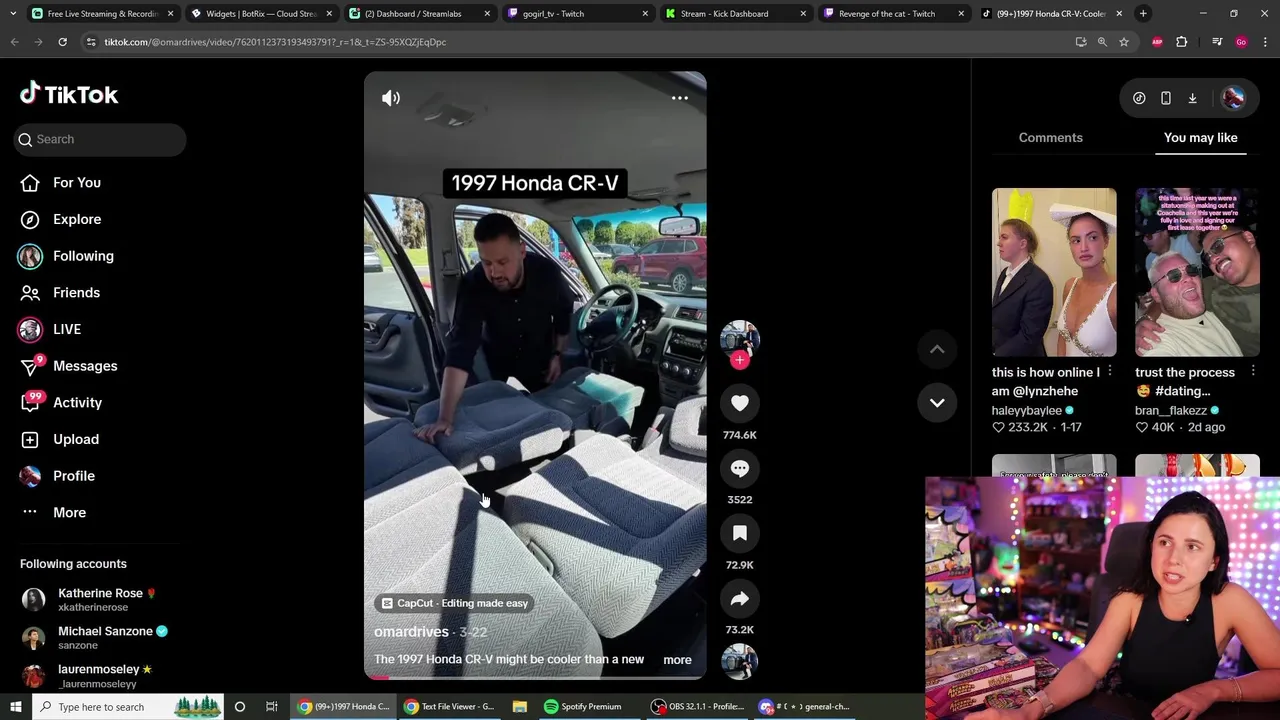Image resolution: width=1280 pixels, height=720 pixels.
Task: Open the Upload page
Action: coord(76,439)
